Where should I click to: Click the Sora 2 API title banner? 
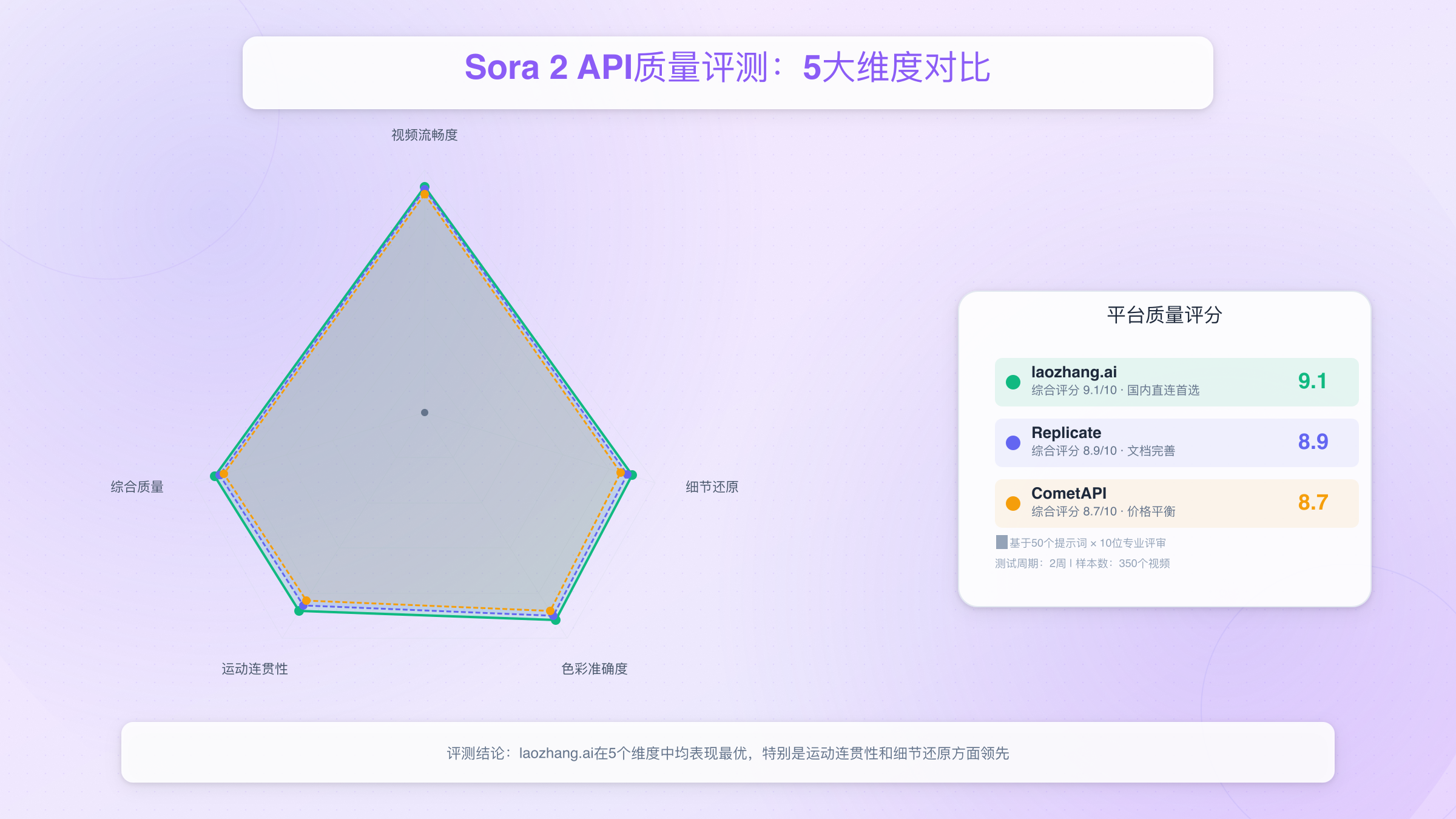pyautogui.click(x=727, y=68)
